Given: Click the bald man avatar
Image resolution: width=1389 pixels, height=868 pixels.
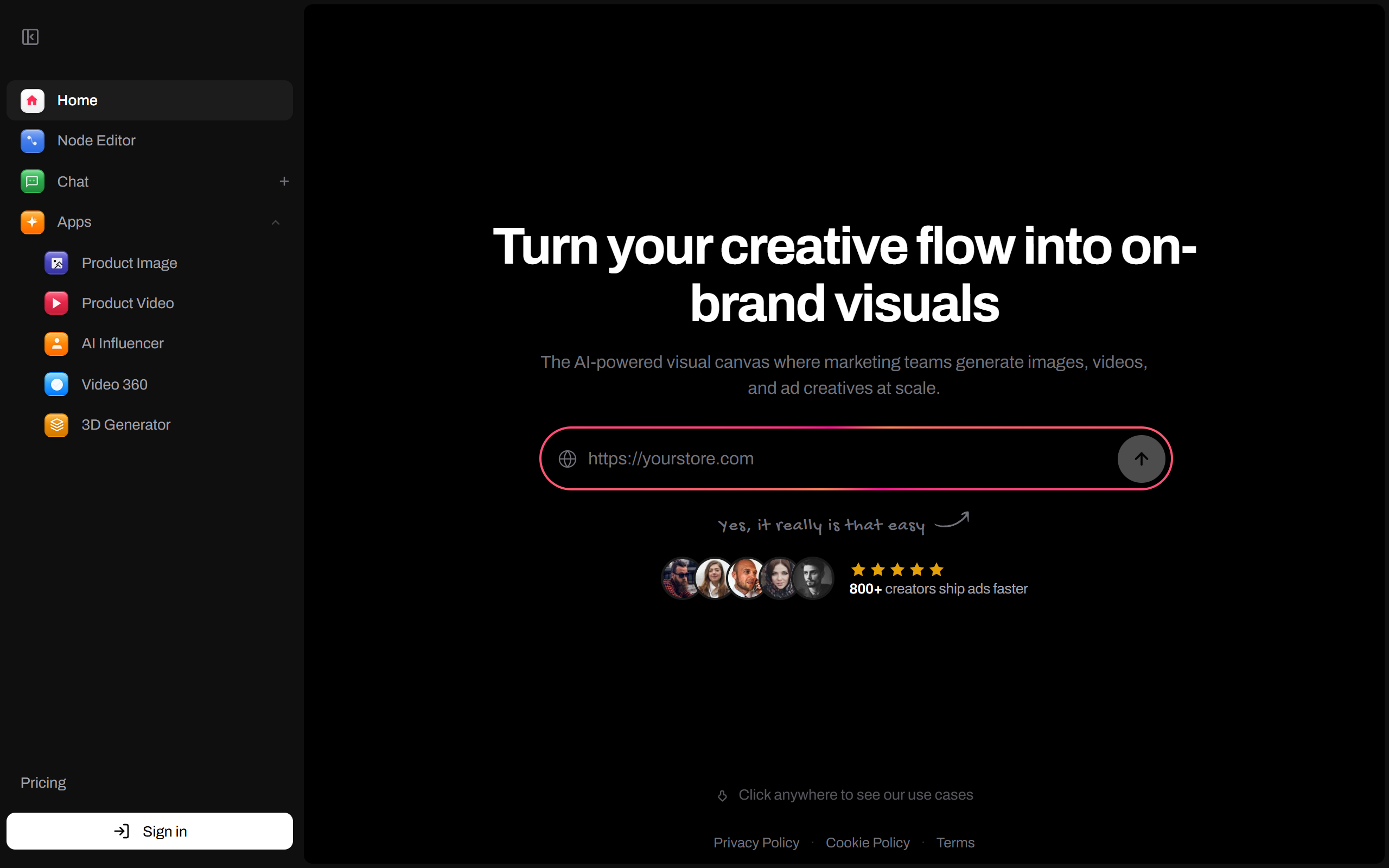Looking at the screenshot, I should tap(746, 578).
